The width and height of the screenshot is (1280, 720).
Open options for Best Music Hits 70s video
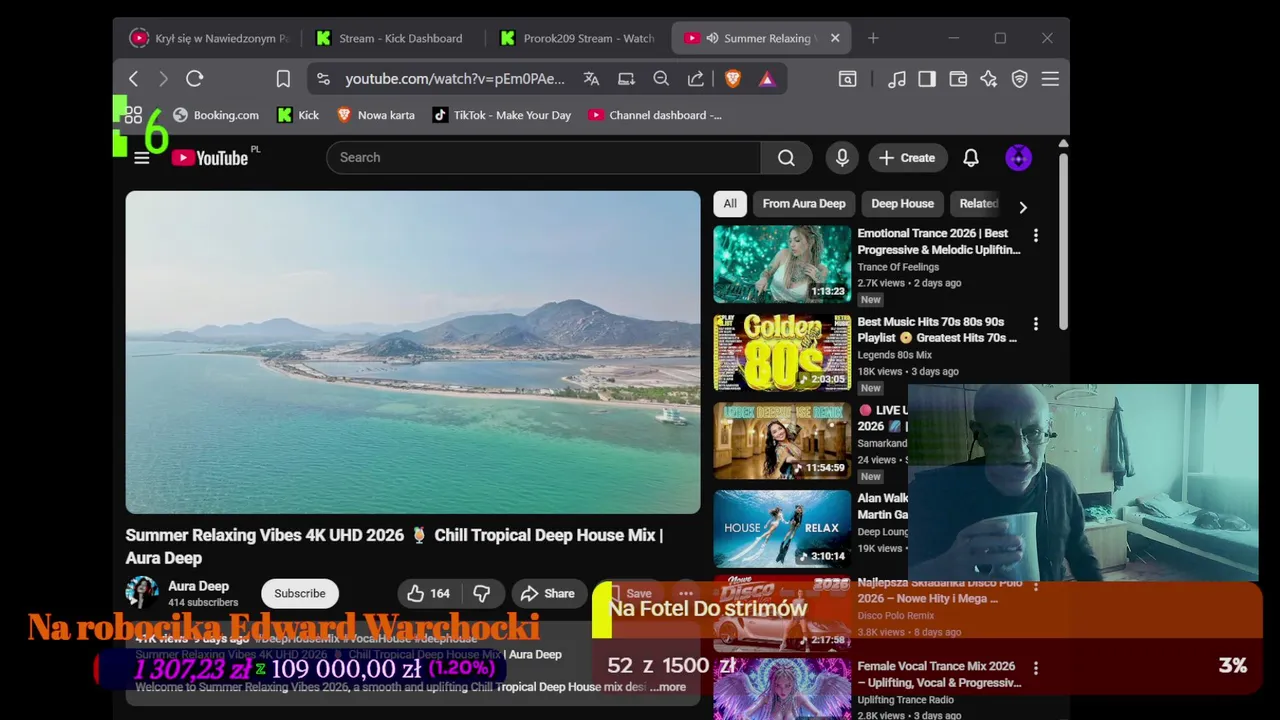click(x=1036, y=324)
